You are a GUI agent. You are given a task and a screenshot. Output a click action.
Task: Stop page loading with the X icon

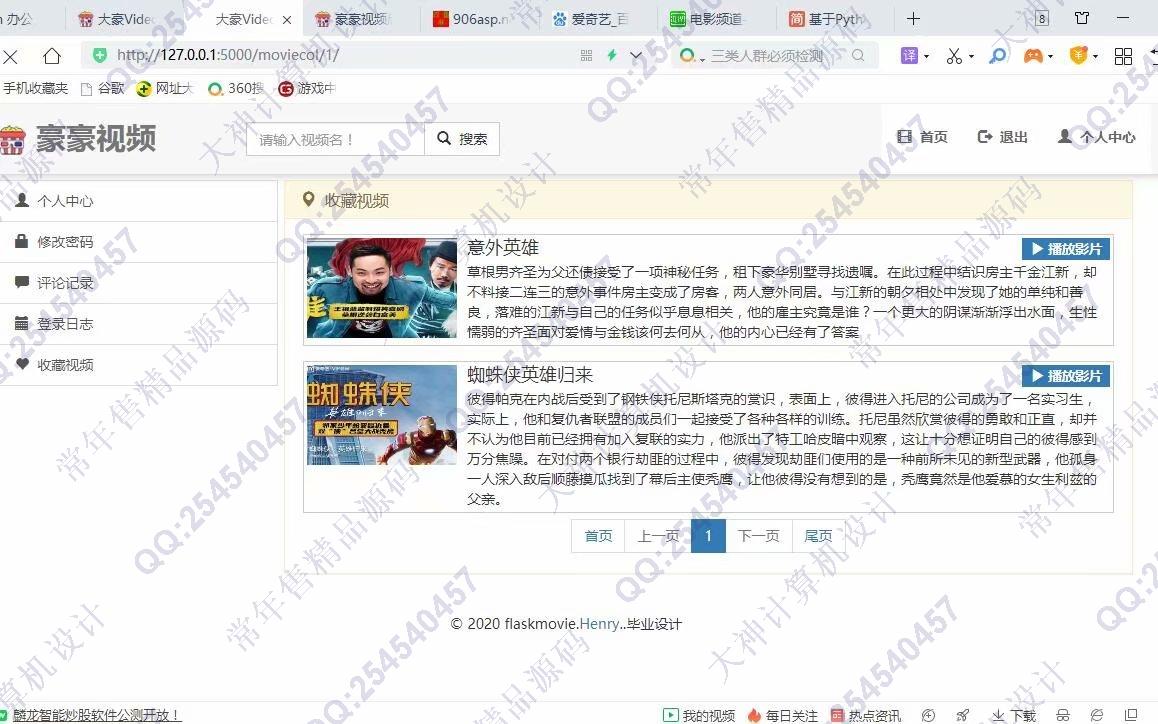pos(10,55)
